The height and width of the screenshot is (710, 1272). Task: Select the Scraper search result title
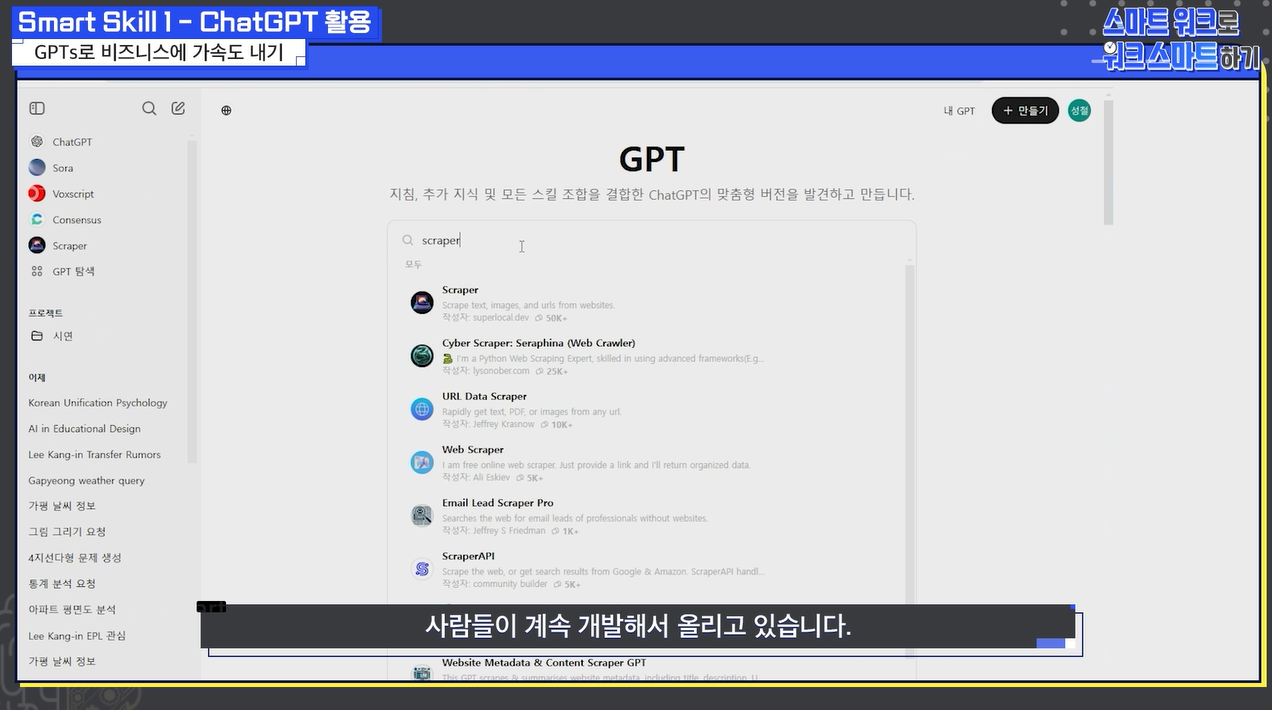tap(460, 290)
